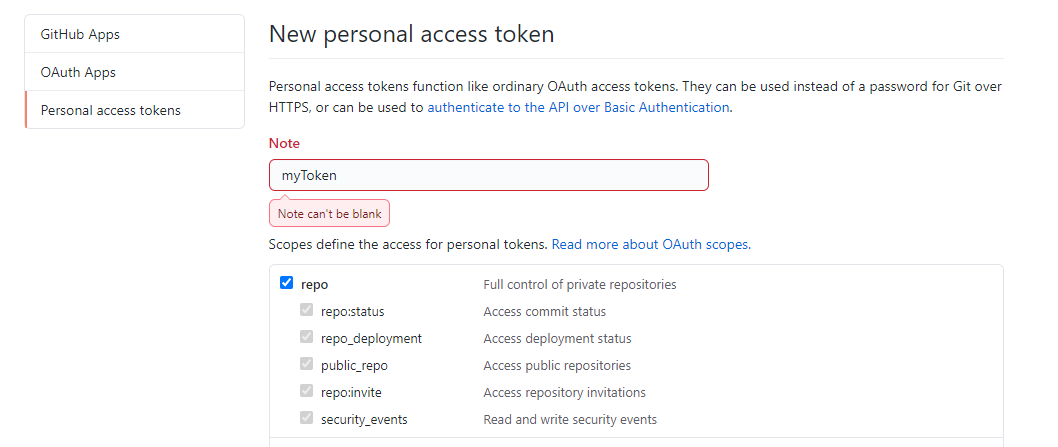Select Personal access tokens sidebar item
The height and width of the screenshot is (447, 1058).
click(134, 109)
